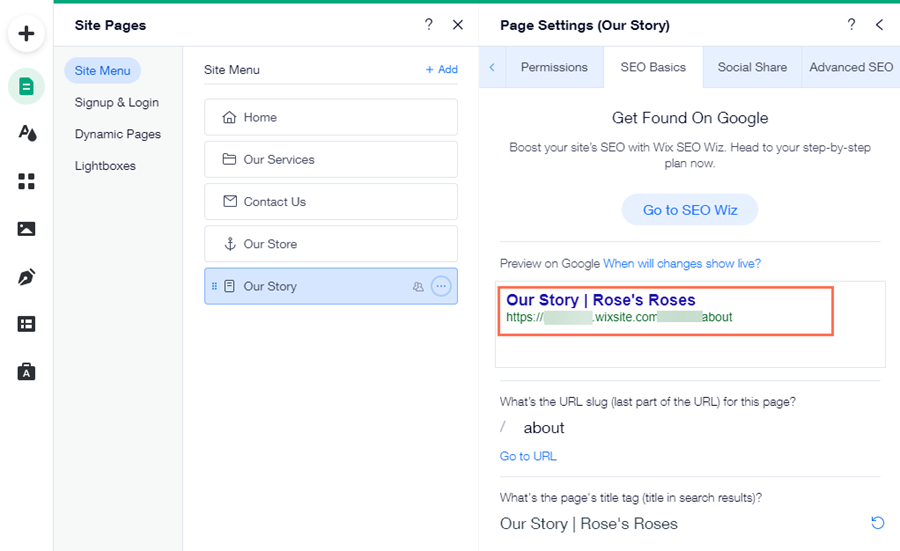Close the Site Pages panel
Image resolution: width=900 pixels, height=551 pixels.
tap(457, 25)
